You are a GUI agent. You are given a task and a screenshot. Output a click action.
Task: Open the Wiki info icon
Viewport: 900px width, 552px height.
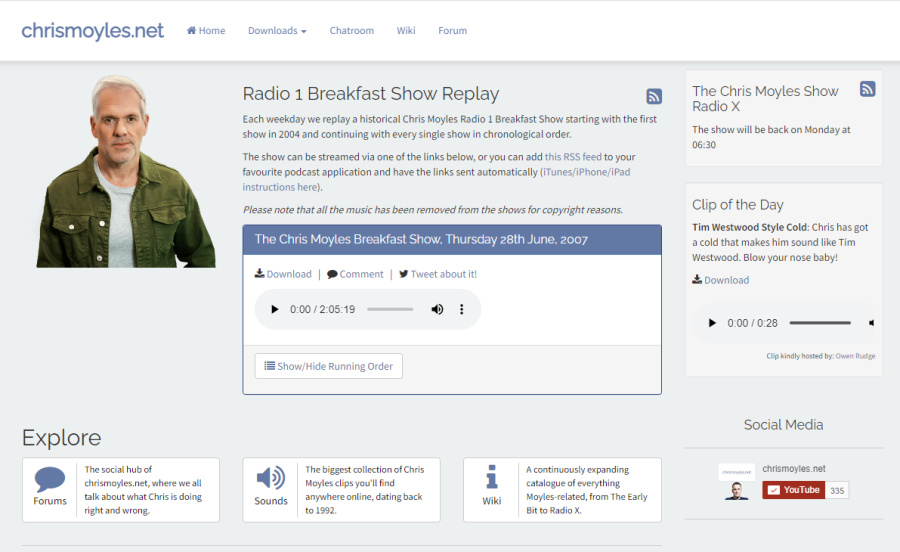(491, 477)
